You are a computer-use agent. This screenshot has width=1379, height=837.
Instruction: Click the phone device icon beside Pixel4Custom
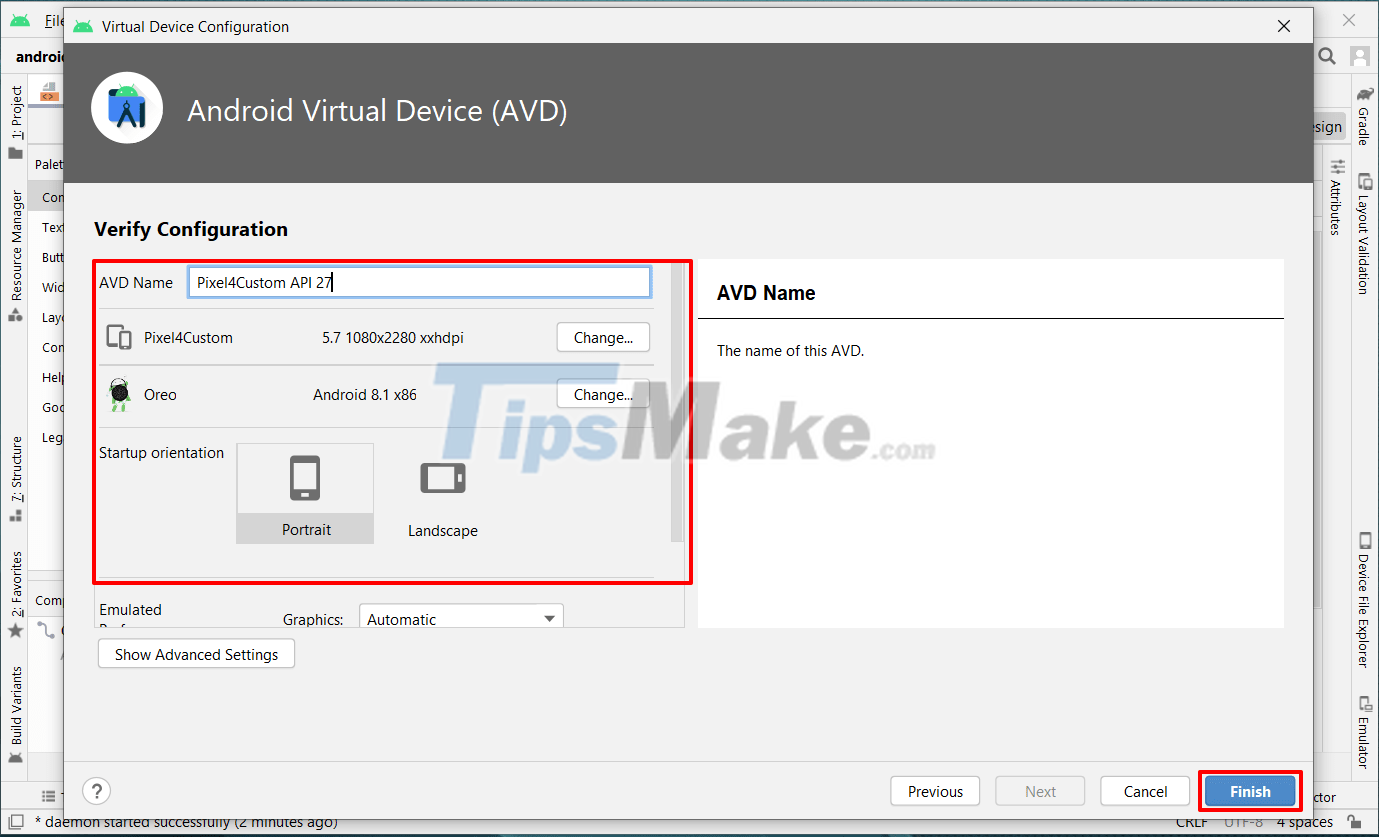pyautogui.click(x=119, y=337)
